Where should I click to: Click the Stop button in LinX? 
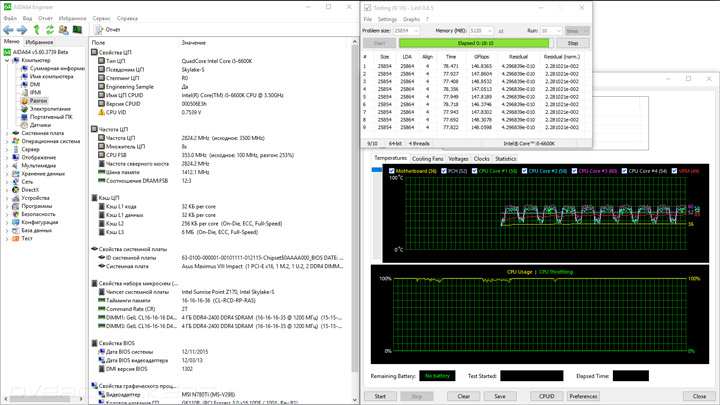coord(573,43)
